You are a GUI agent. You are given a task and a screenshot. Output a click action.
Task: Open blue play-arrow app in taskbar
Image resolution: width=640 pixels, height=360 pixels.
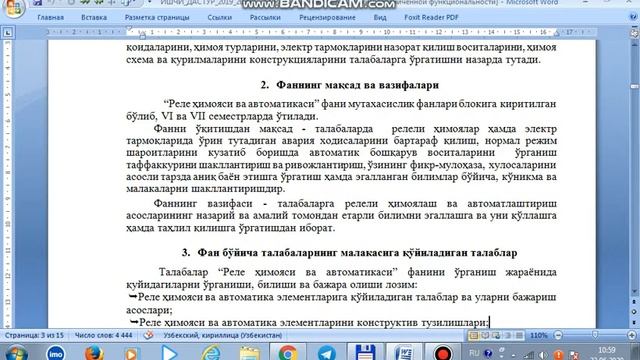click(x=169, y=353)
